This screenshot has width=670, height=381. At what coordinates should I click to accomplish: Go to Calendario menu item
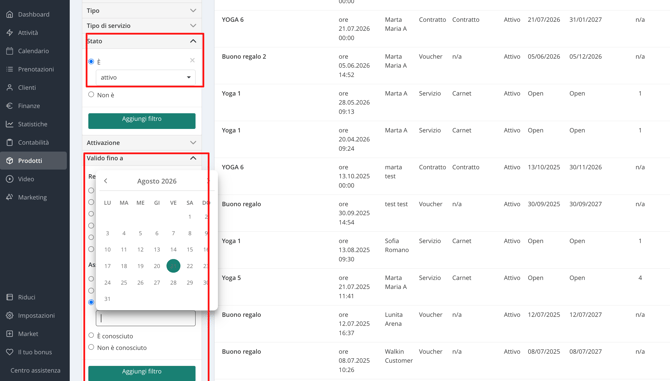tap(33, 51)
